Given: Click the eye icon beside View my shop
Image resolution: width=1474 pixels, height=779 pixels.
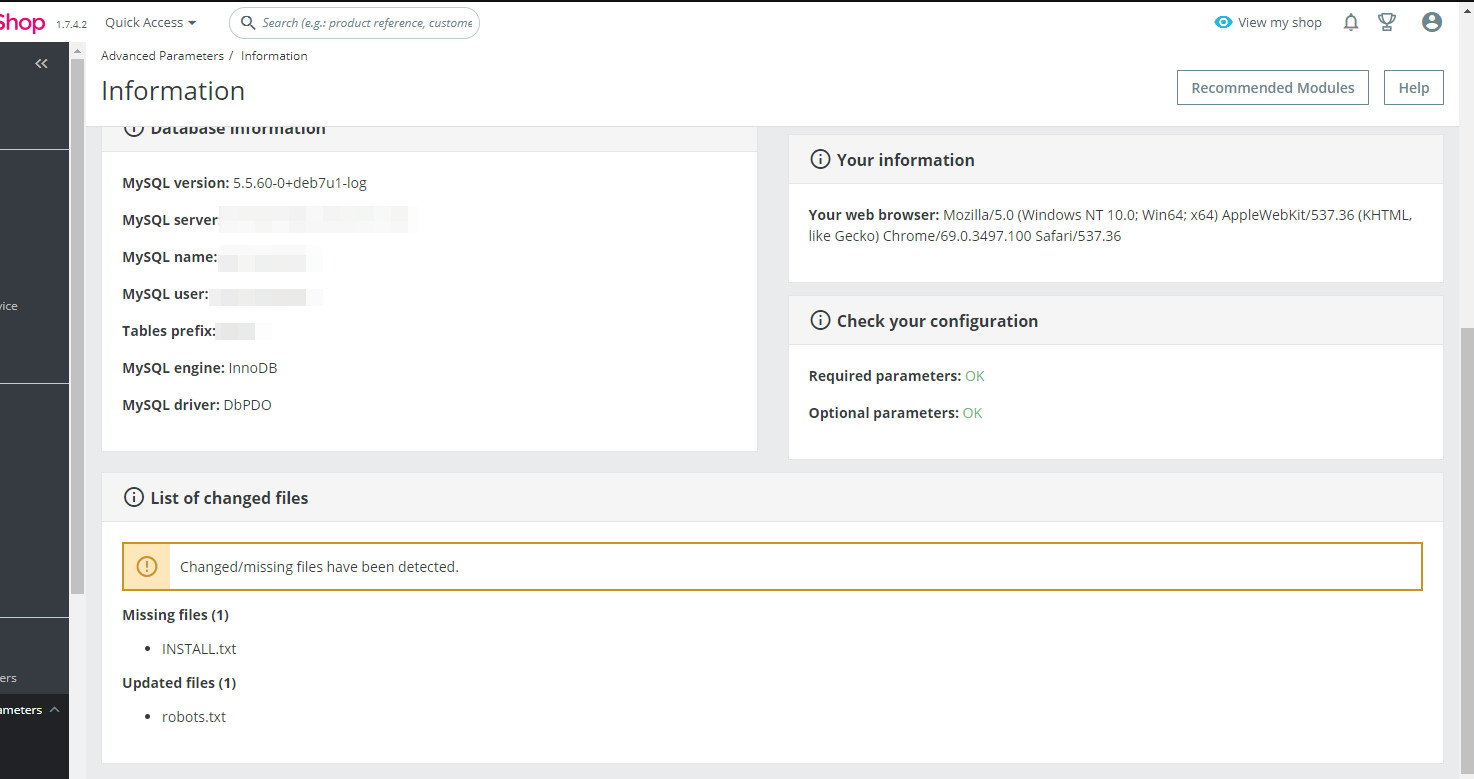Looking at the screenshot, I should click(1223, 22).
